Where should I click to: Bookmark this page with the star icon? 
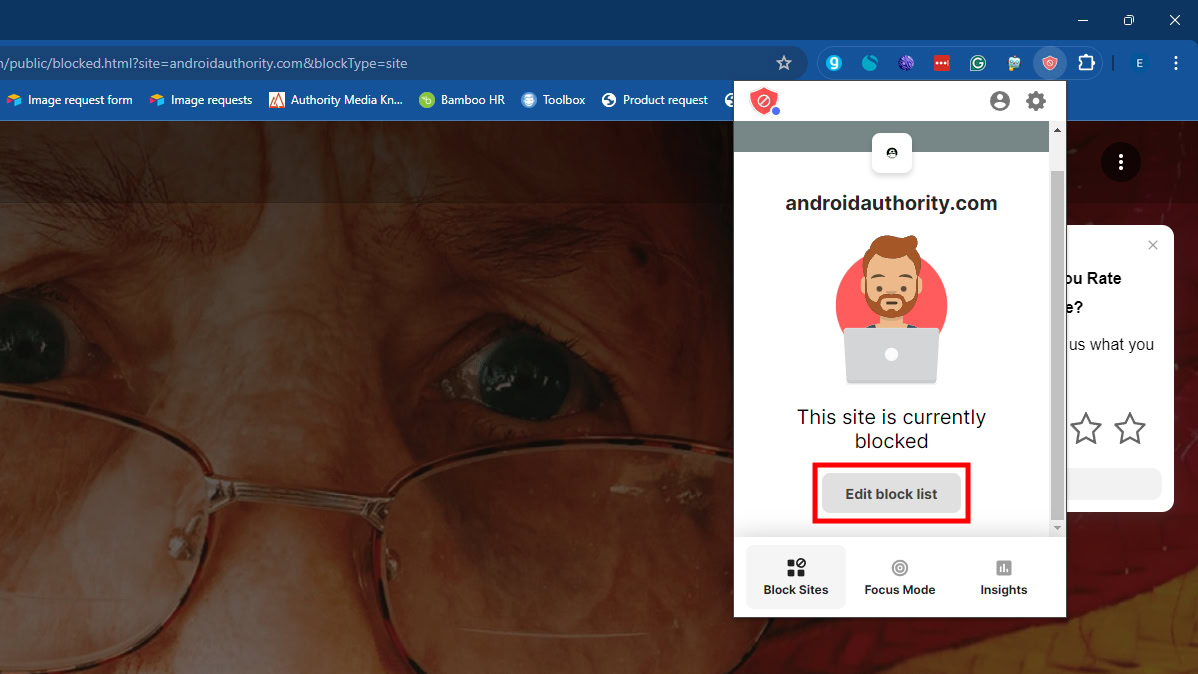click(x=783, y=63)
